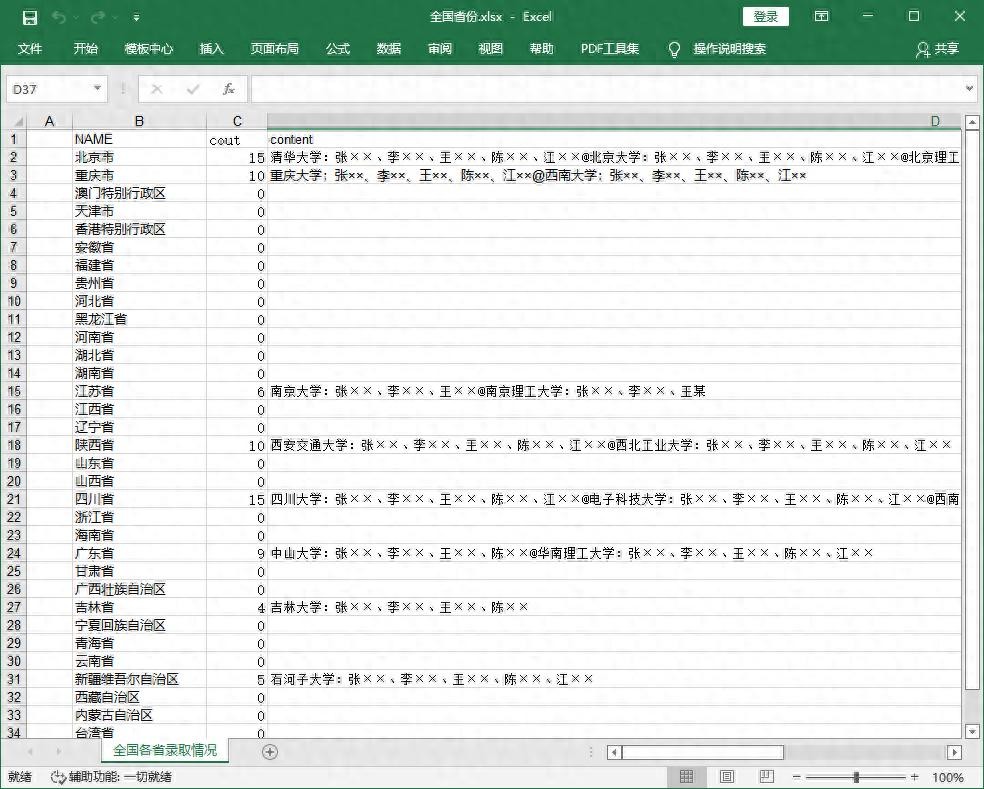Image resolution: width=984 pixels, height=789 pixels.
Task: Click the 共享 share button
Action: (x=937, y=49)
